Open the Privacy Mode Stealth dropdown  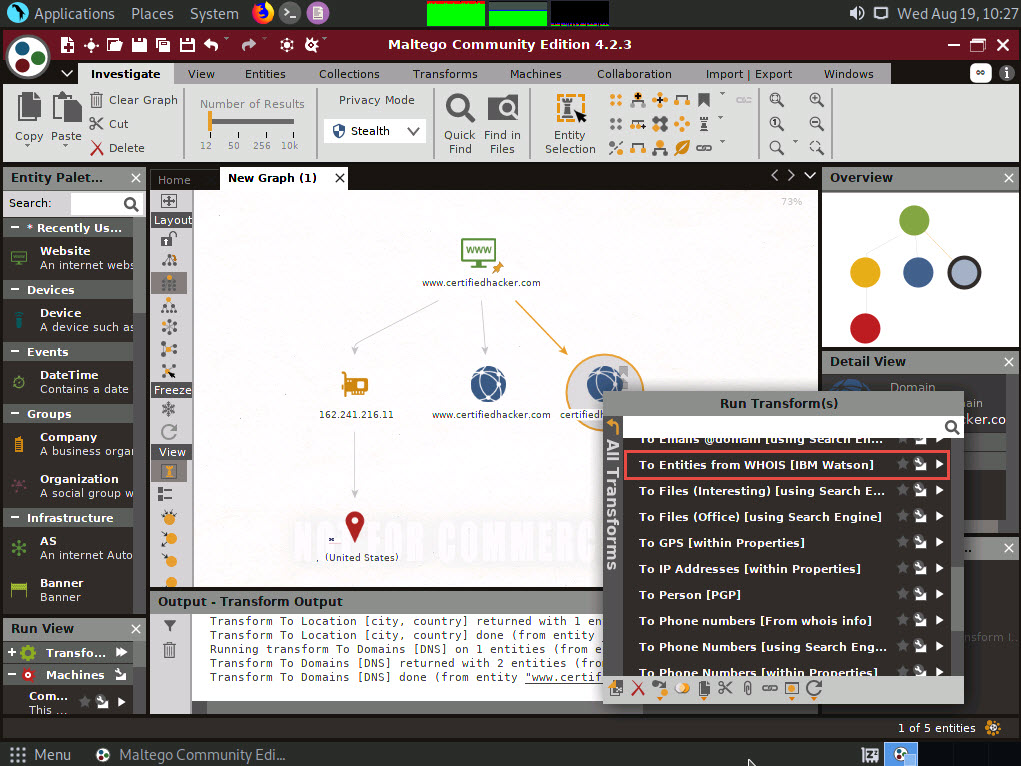coord(376,131)
